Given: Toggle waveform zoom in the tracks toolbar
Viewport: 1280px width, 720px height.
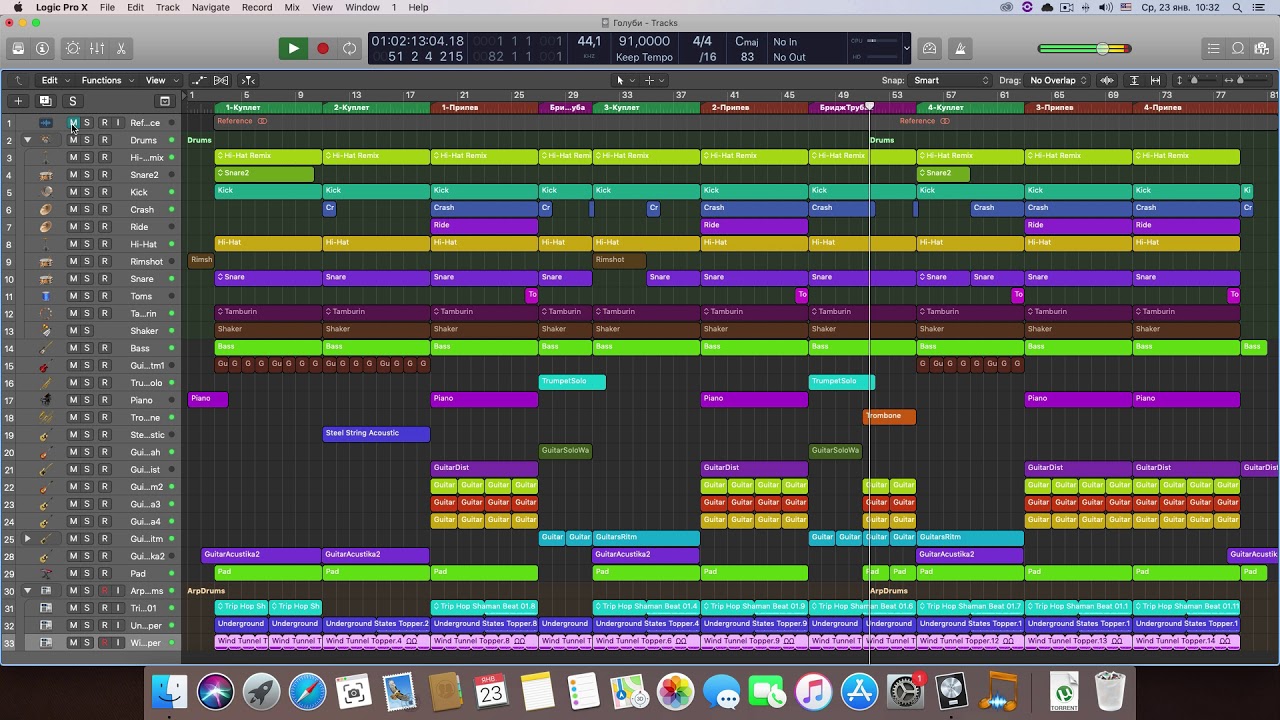Looking at the screenshot, I should (1107, 80).
